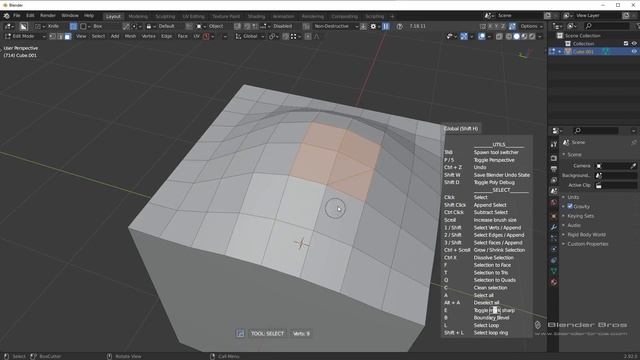Image resolution: width=640 pixels, height=360 pixels.
Task: Open the viewport Select menu
Action: coord(98,36)
